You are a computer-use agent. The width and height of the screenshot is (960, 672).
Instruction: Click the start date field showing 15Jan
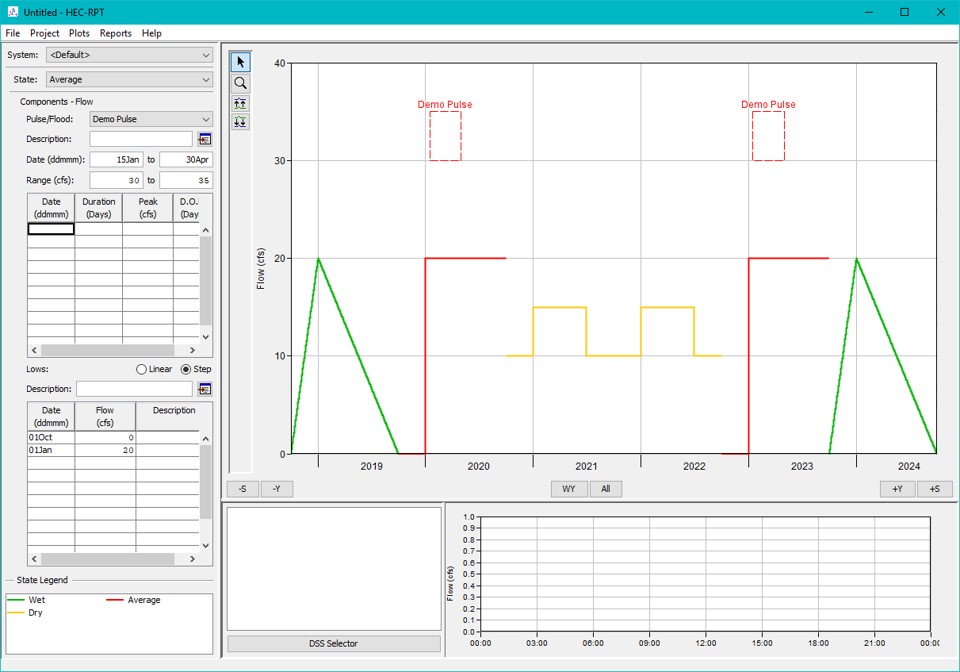[x=116, y=160]
